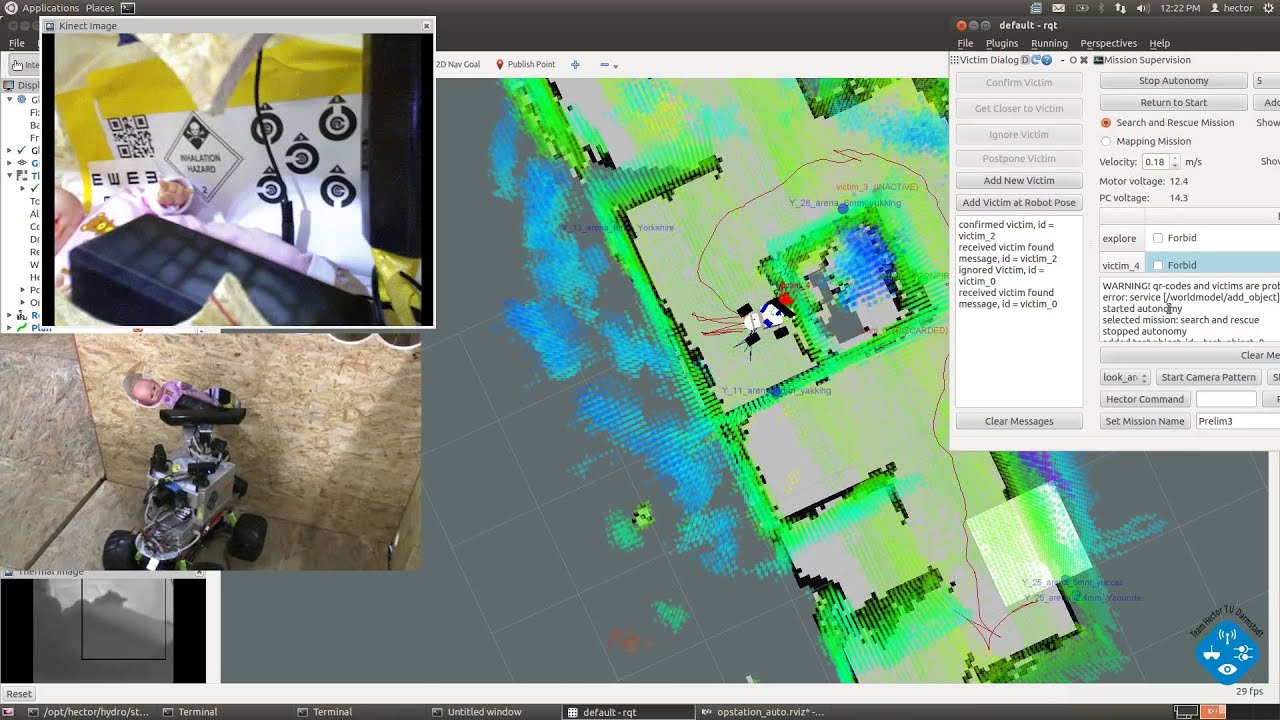1280x720 pixels.
Task: Open the rqt Help menu
Action: (x=1160, y=43)
